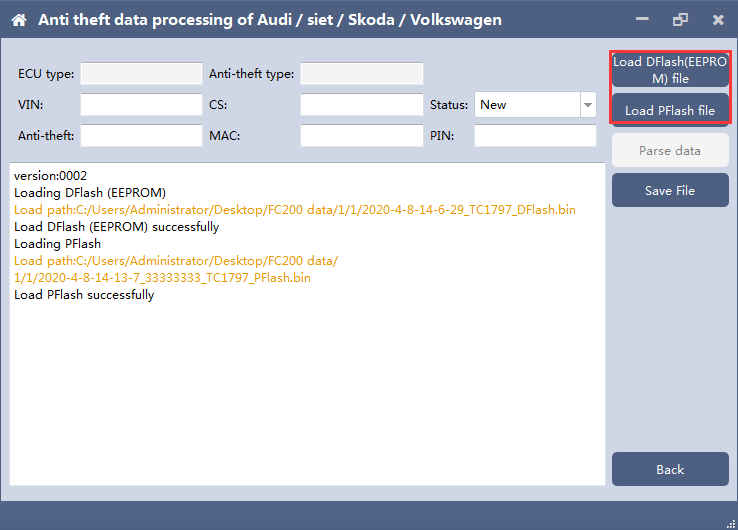Close the anti theft processing window
The height and width of the screenshot is (530, 738).
pos(718,20)
